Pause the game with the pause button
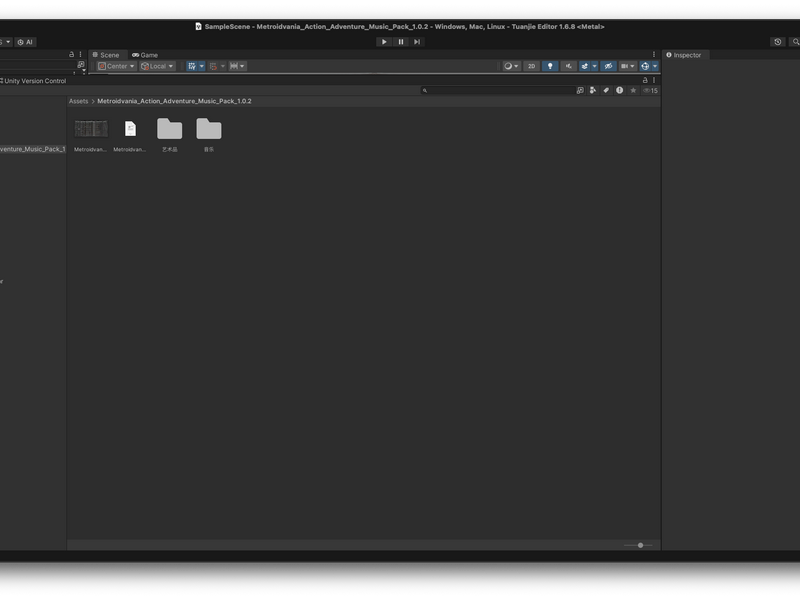 coord(401,42)
